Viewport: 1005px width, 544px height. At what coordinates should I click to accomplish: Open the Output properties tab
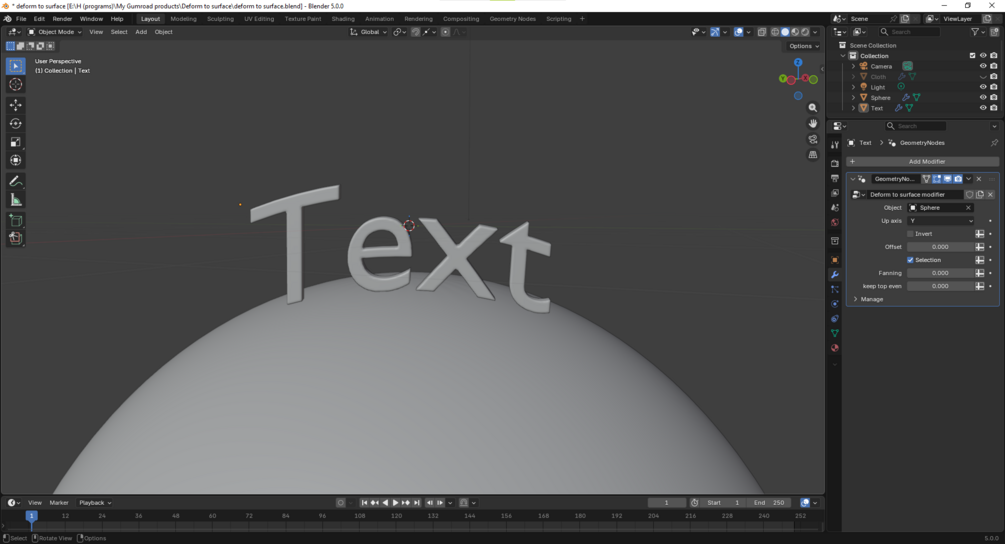coord(835,178)
